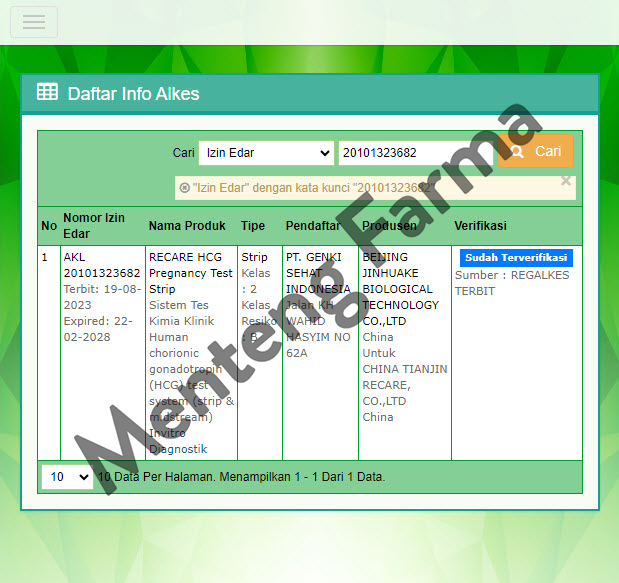Click the table grid icon beside Daftar Info Alkes
The width and height of the screenshot is (619, 583).
47,92
